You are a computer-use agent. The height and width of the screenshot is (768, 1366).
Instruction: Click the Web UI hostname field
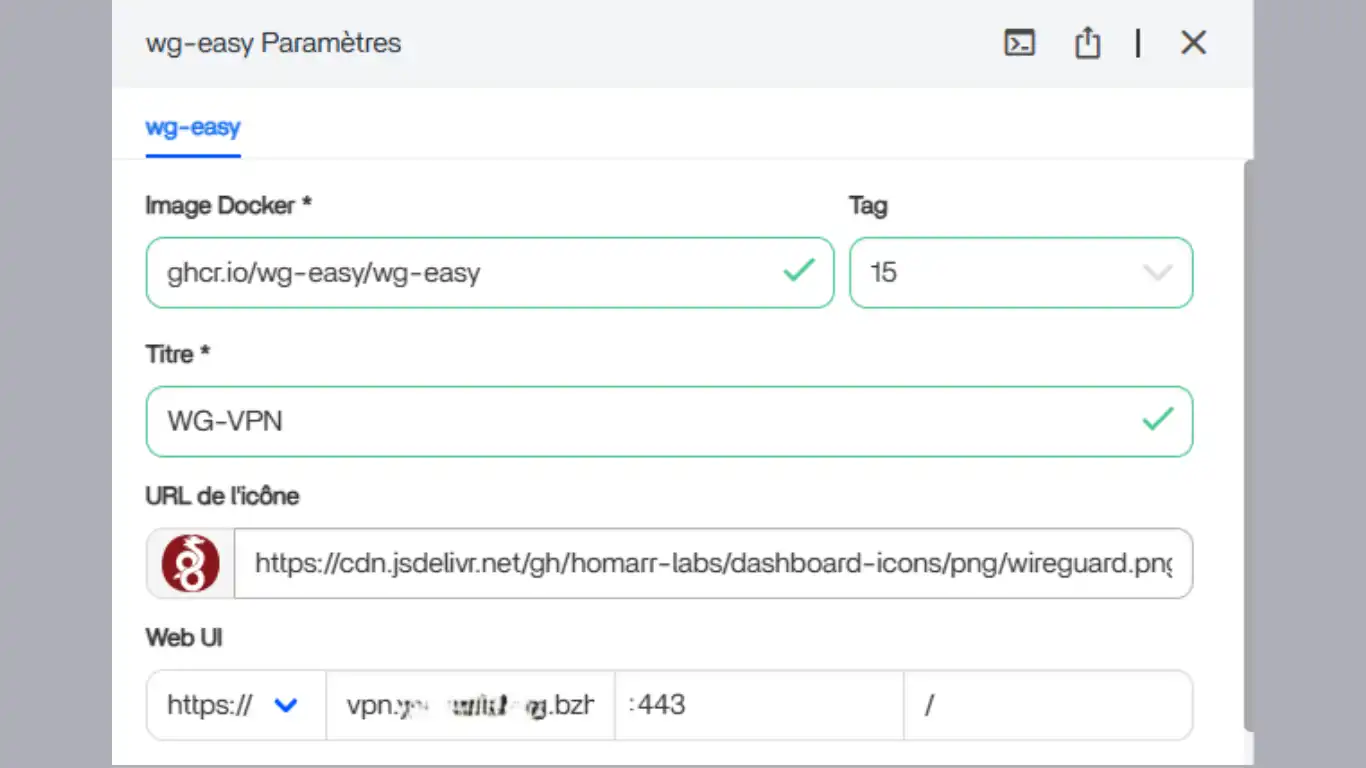pos(470,705)
